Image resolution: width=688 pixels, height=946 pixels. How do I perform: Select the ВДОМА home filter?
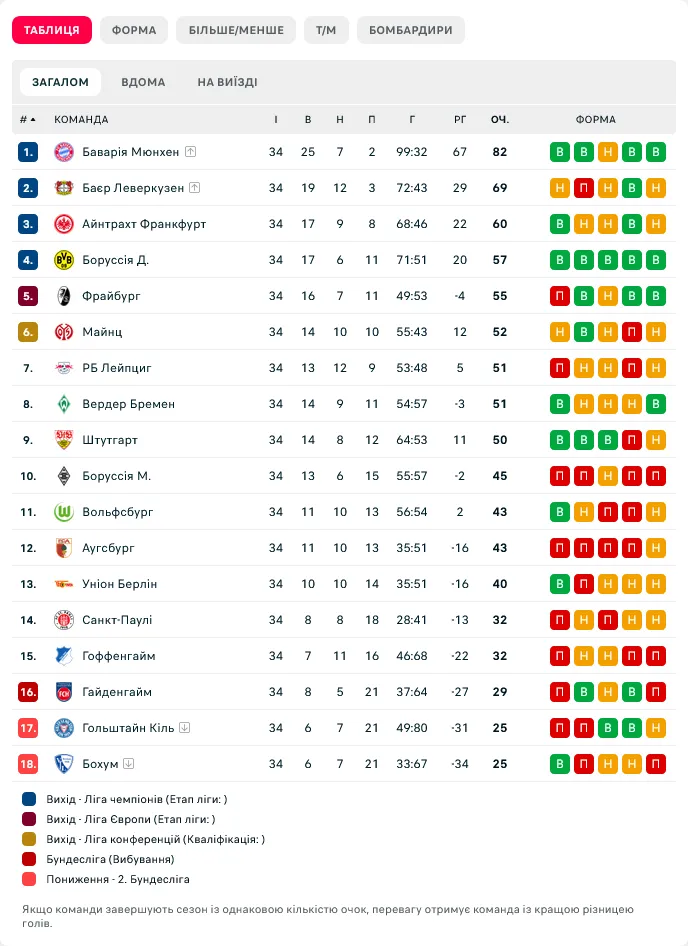click(x=143, y=82)
